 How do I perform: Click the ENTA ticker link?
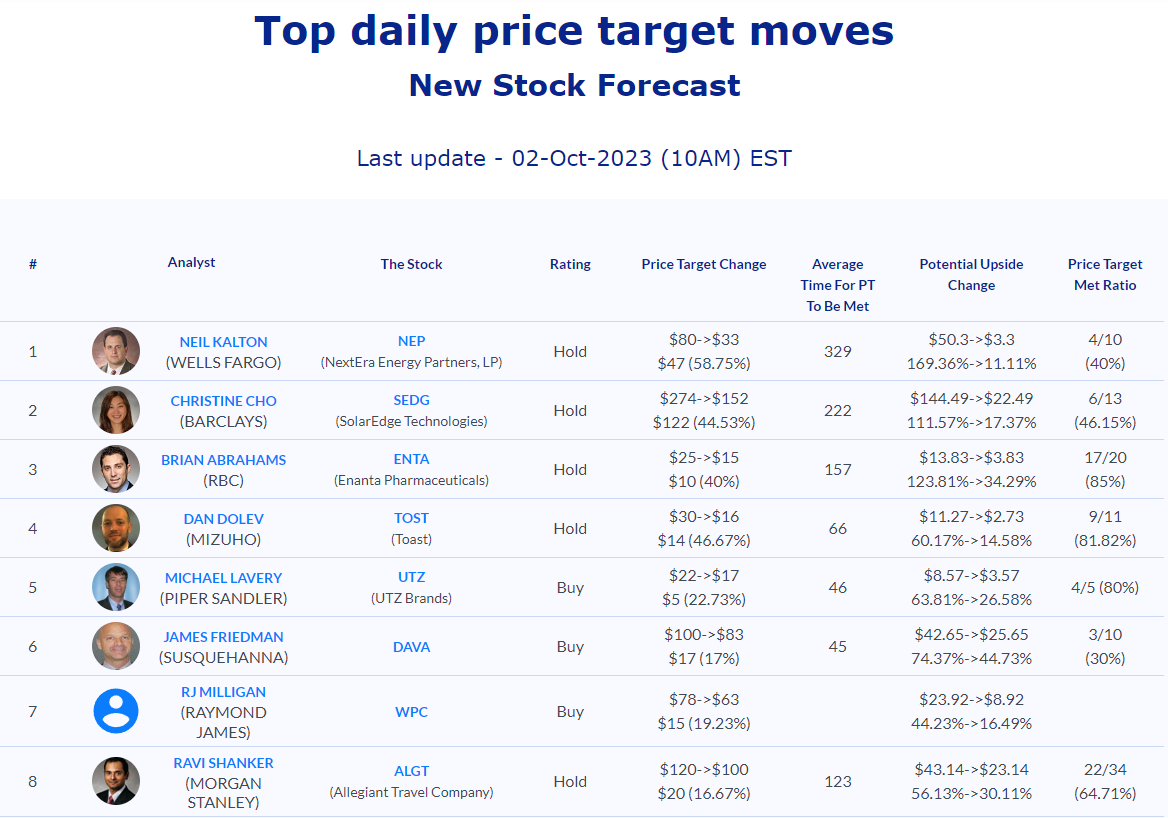click(x=411, y=458)
